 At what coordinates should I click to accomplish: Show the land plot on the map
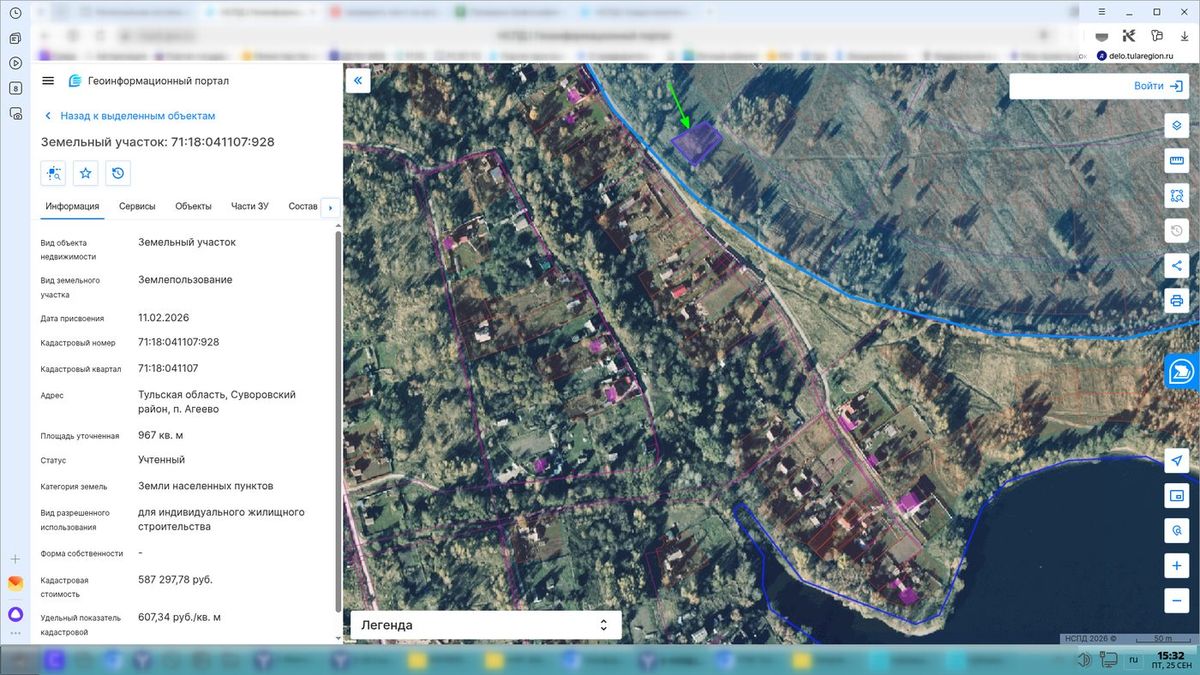tap(54, 173)
